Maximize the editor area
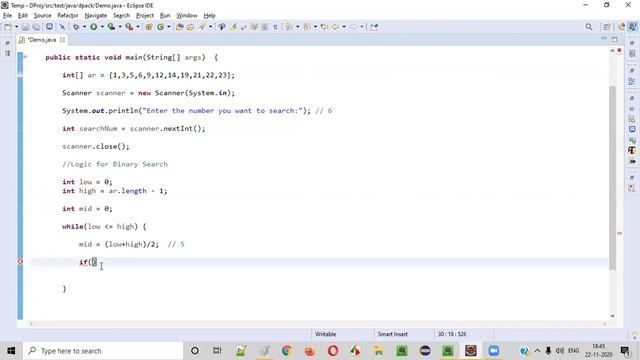 pos(615,39)
